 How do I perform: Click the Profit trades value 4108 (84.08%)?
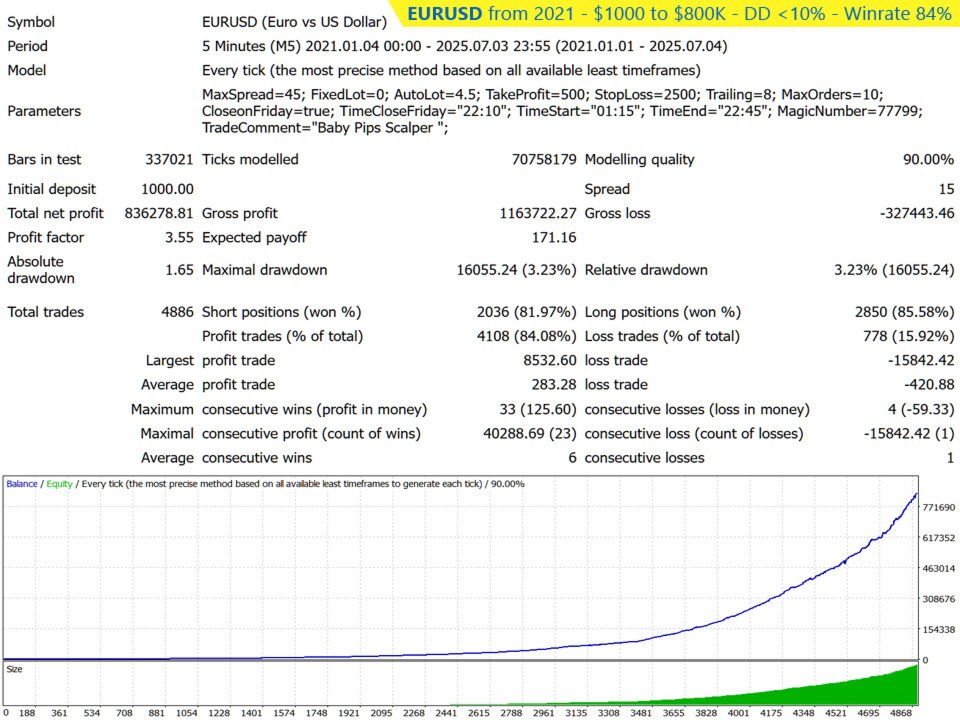click(x=527, y=336)
